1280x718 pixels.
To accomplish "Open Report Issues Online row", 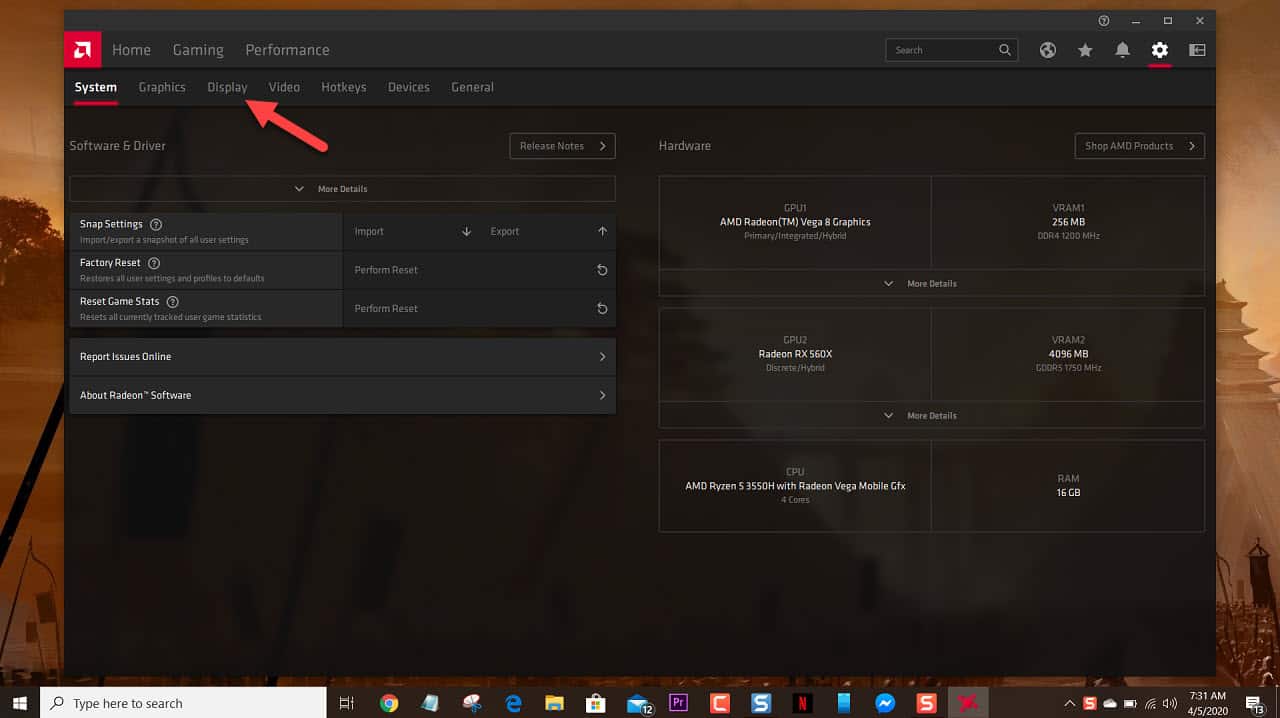I will [342, 357].
